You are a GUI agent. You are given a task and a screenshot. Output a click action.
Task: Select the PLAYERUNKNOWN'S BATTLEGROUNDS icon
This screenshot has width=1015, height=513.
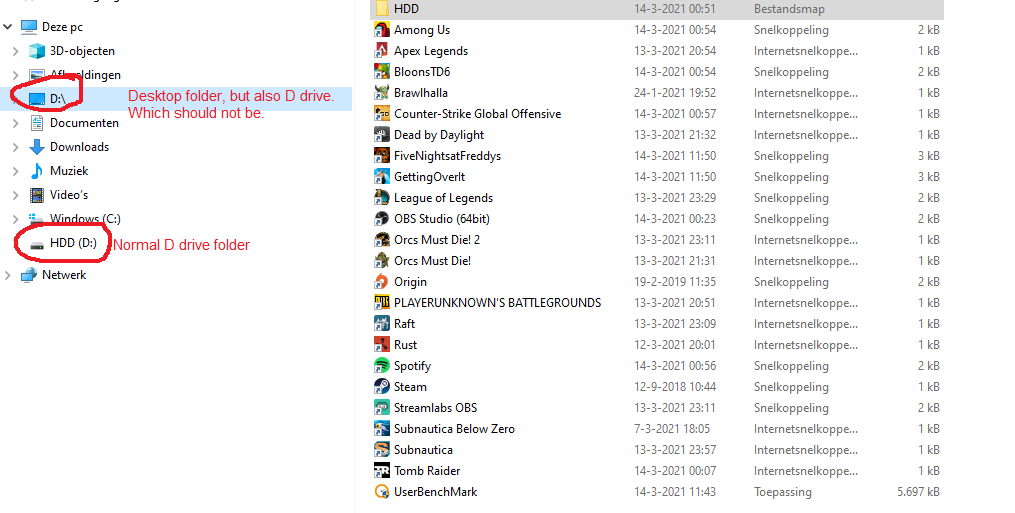coord(382,303)
